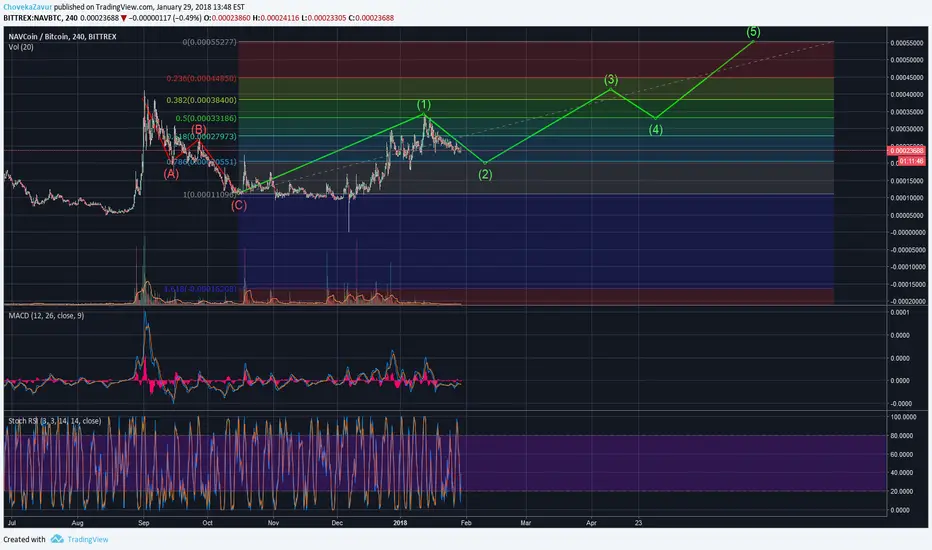
Task: Click the Vol (20) indicator label
Action: (x=21, y=47)
